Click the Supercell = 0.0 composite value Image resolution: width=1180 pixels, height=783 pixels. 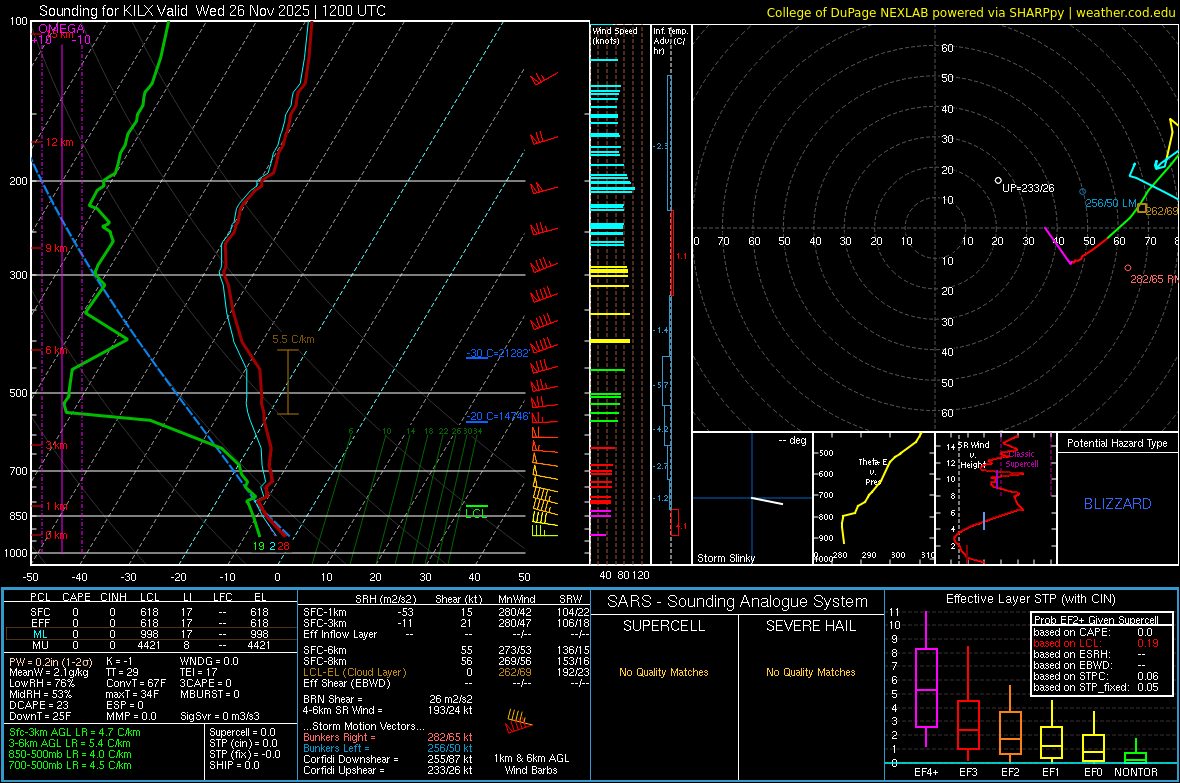(242, 732)
